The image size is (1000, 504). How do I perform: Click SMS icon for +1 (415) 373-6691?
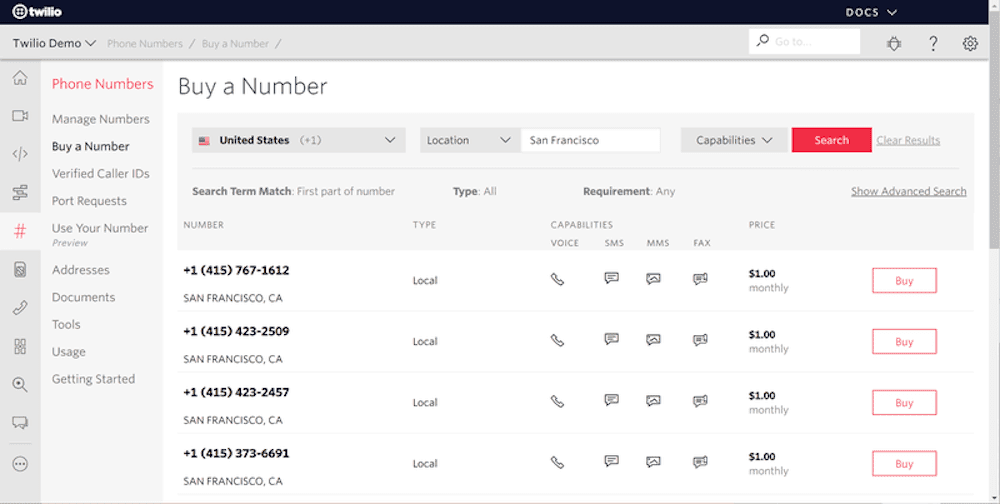[612, 461]
